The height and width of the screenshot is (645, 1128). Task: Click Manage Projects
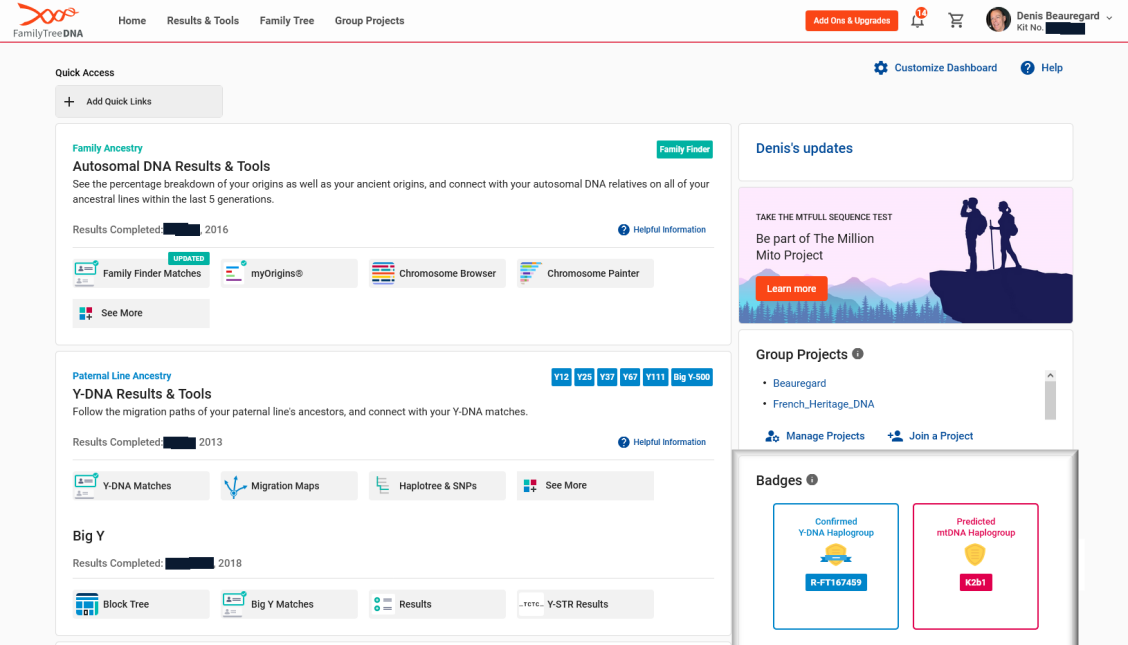tap(815, 436)
